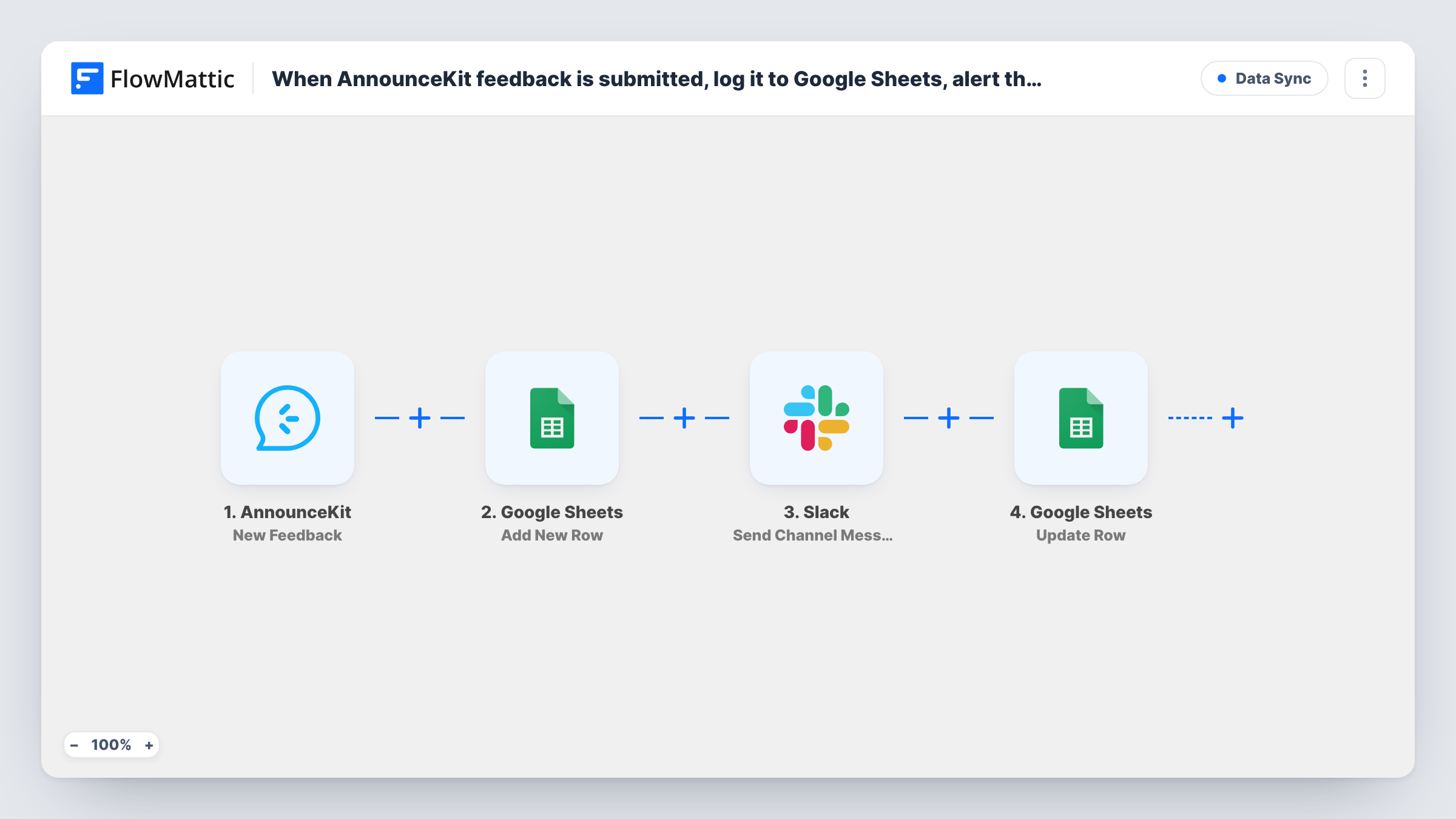Viewport: 1456px width, 819px height.
Task: Click the 'New Feedback' label
Action: tap(288, 535)
